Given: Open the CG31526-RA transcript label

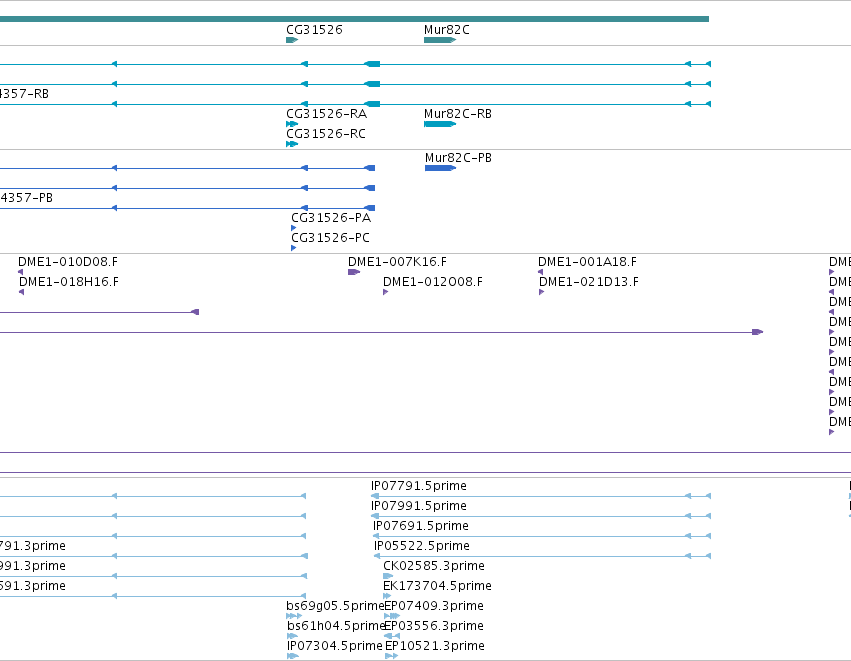Looking at the screenshot, I should tap(326, 114).
